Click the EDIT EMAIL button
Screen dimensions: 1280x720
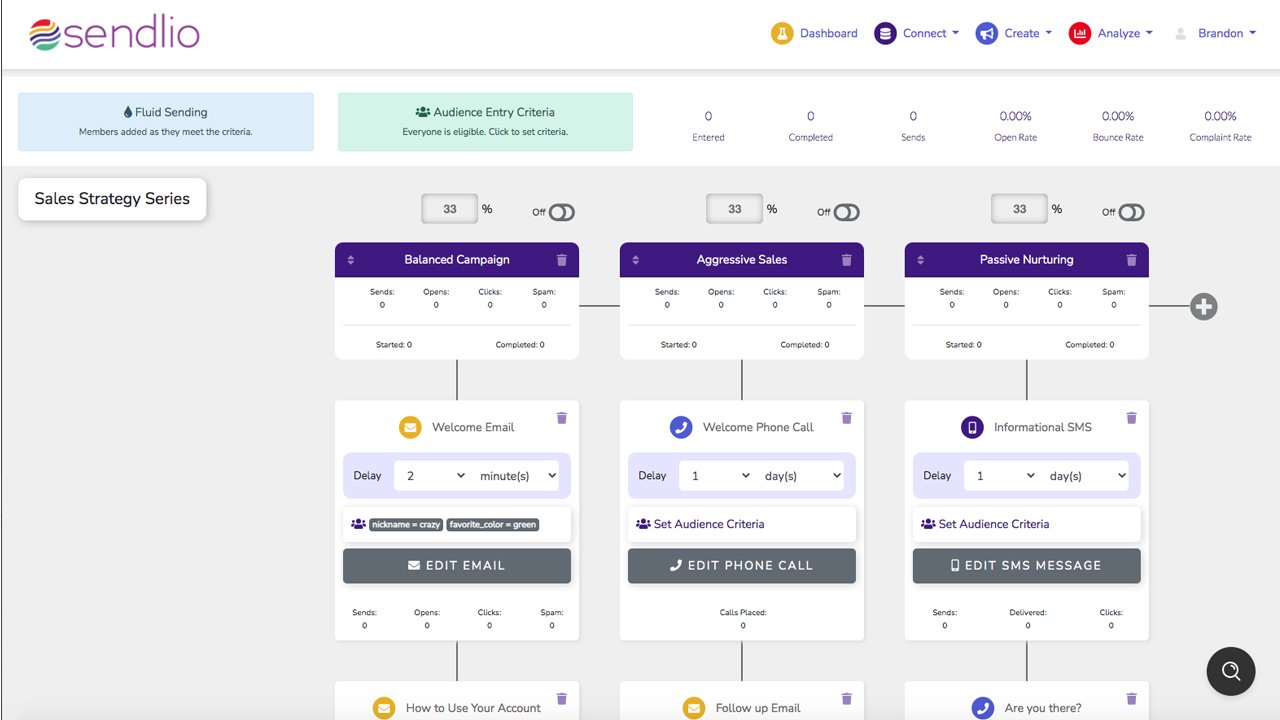click(x=457, y=566)
